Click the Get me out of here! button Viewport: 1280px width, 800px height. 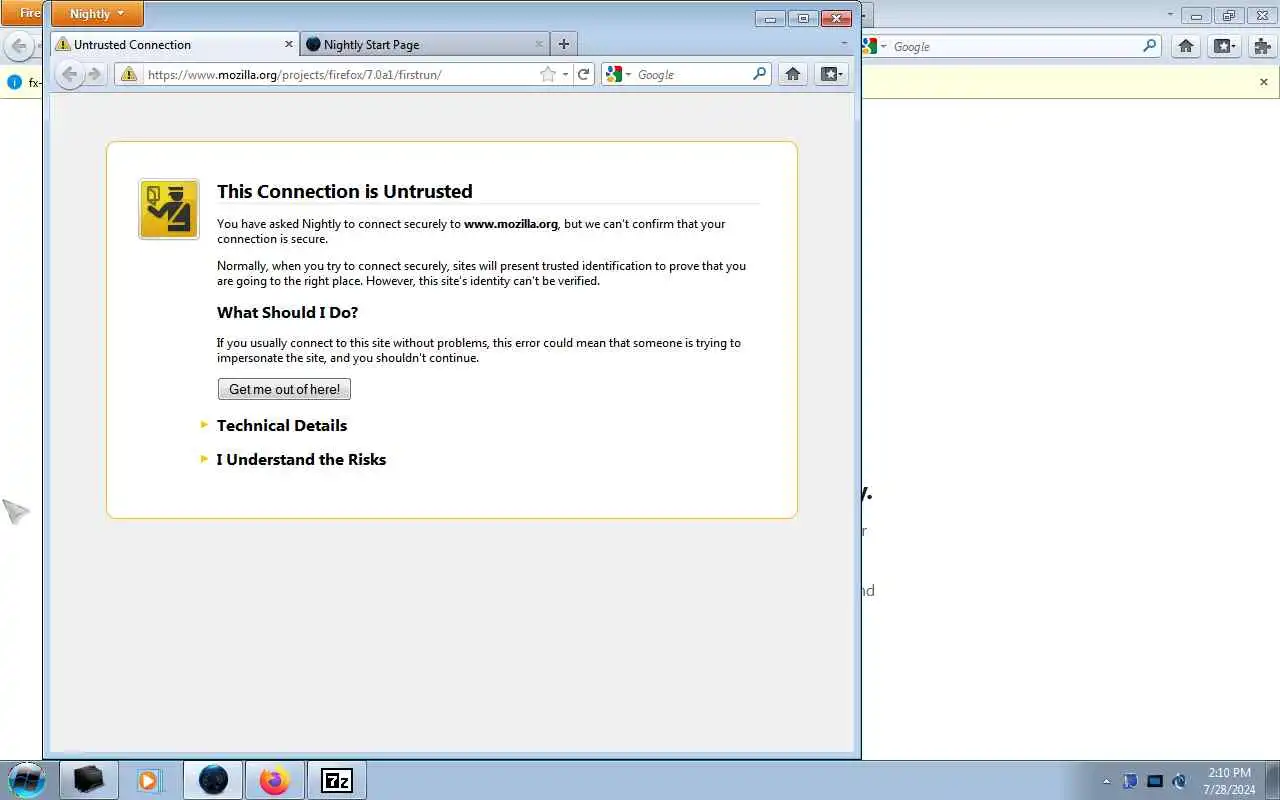(284, 389)
